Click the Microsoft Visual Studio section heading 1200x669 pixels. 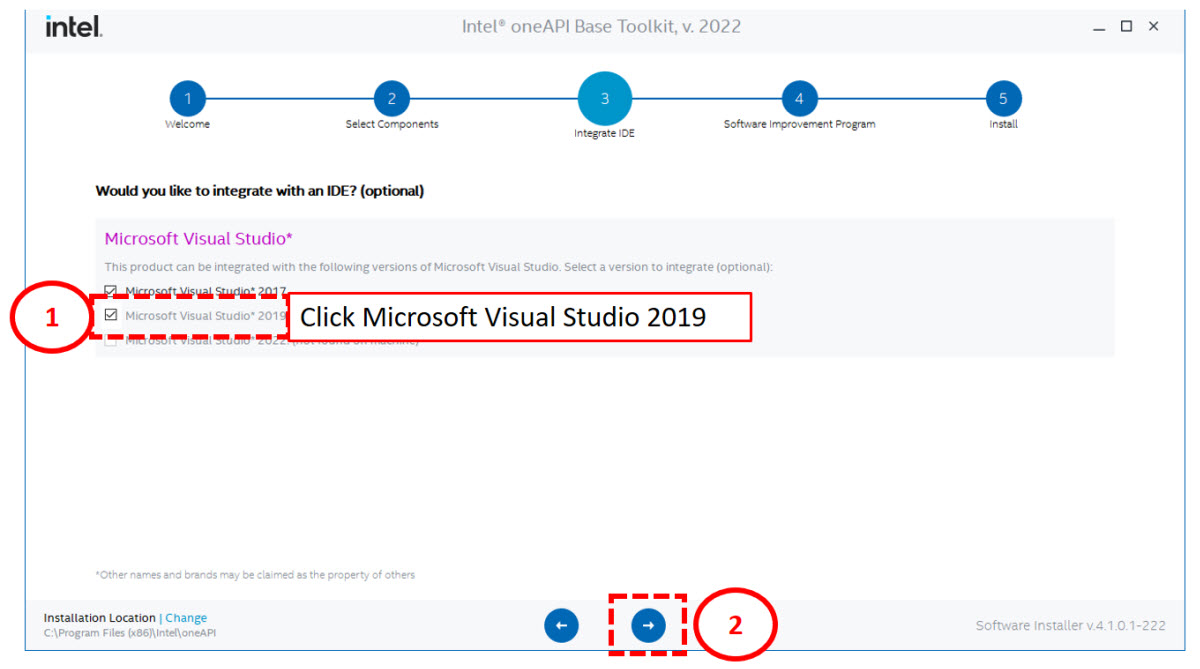tap(198, 239)
